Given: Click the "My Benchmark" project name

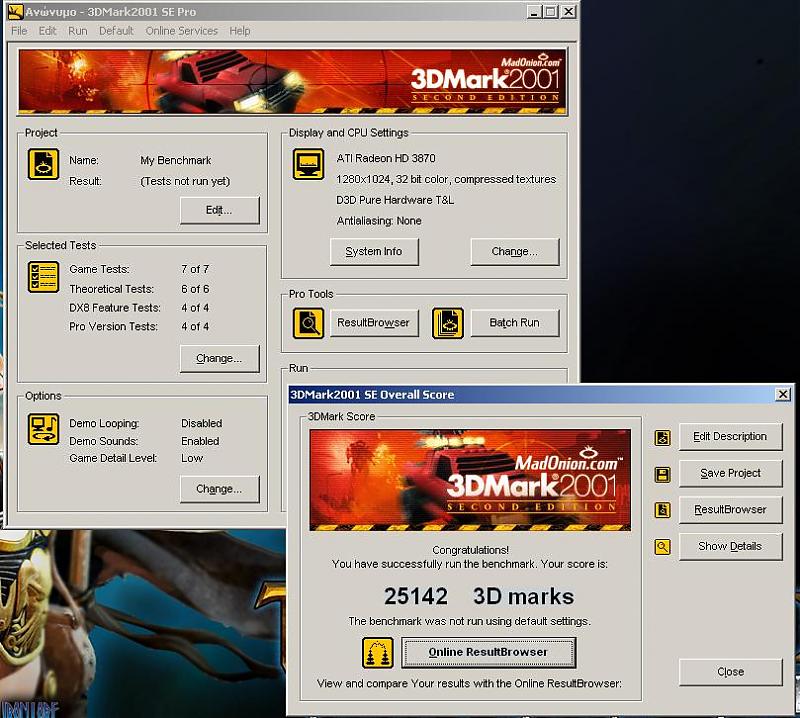Looking at the screenshot, I should (x=176, y=161).
